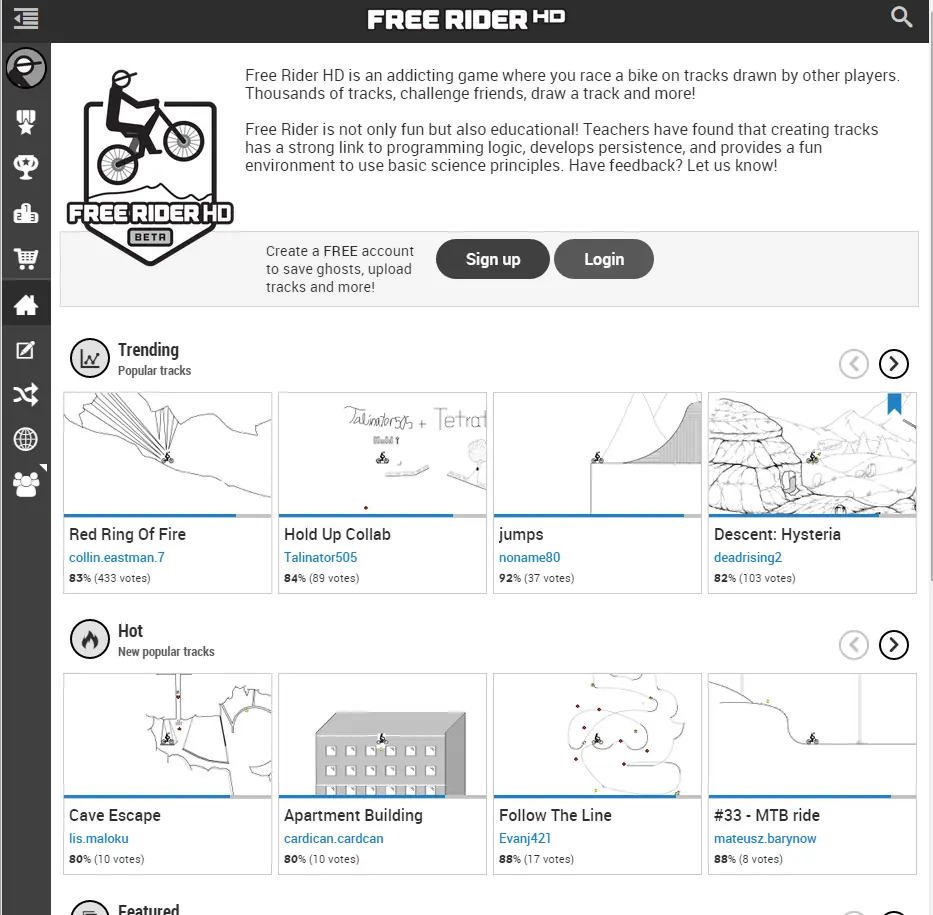Image resolution: width=933 pixels, height=915 pixels.
Task: Show next Hot tracks arrow
Action: tap(893, 645)
